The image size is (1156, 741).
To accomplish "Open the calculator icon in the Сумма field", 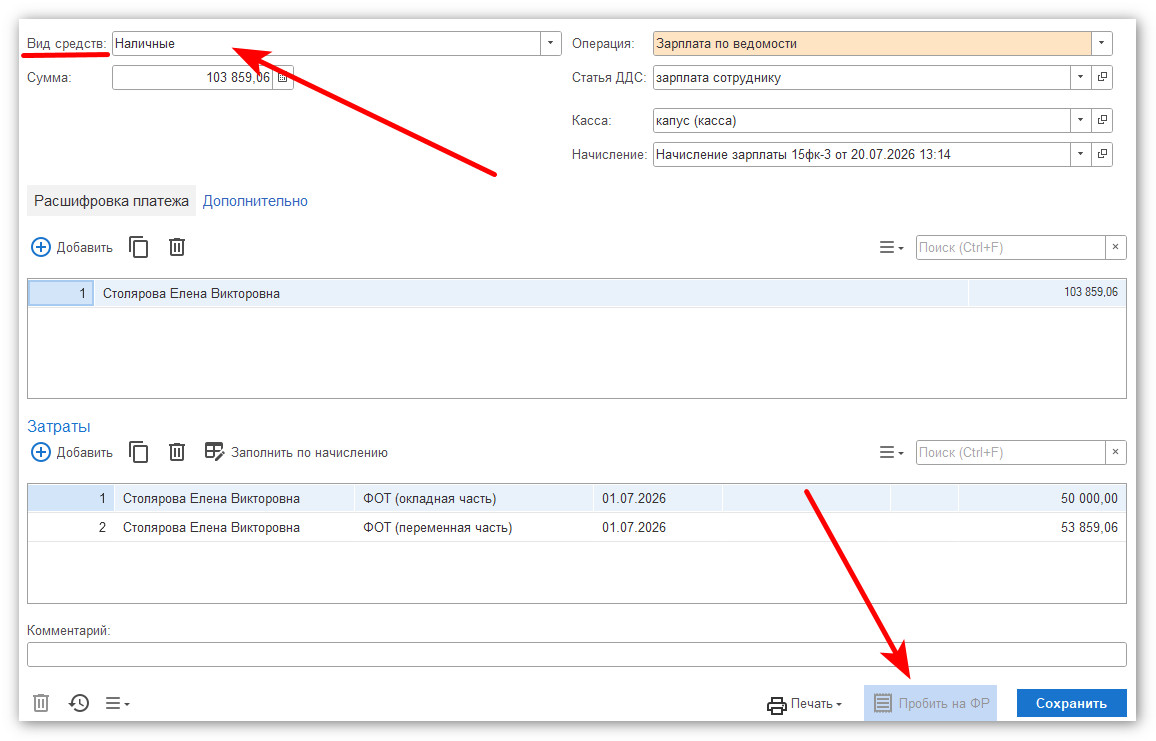I will coord(283,77).
